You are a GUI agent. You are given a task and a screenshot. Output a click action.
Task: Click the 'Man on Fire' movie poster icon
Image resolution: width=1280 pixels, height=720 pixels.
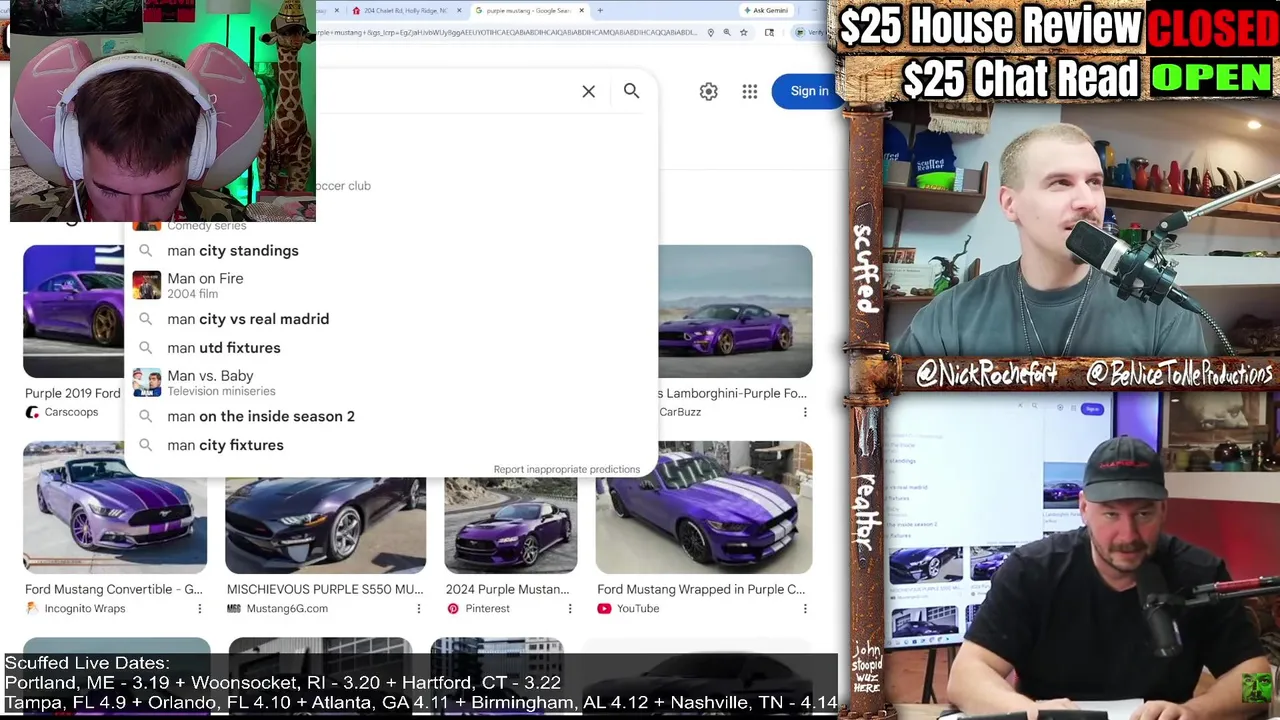pos(146,285)
